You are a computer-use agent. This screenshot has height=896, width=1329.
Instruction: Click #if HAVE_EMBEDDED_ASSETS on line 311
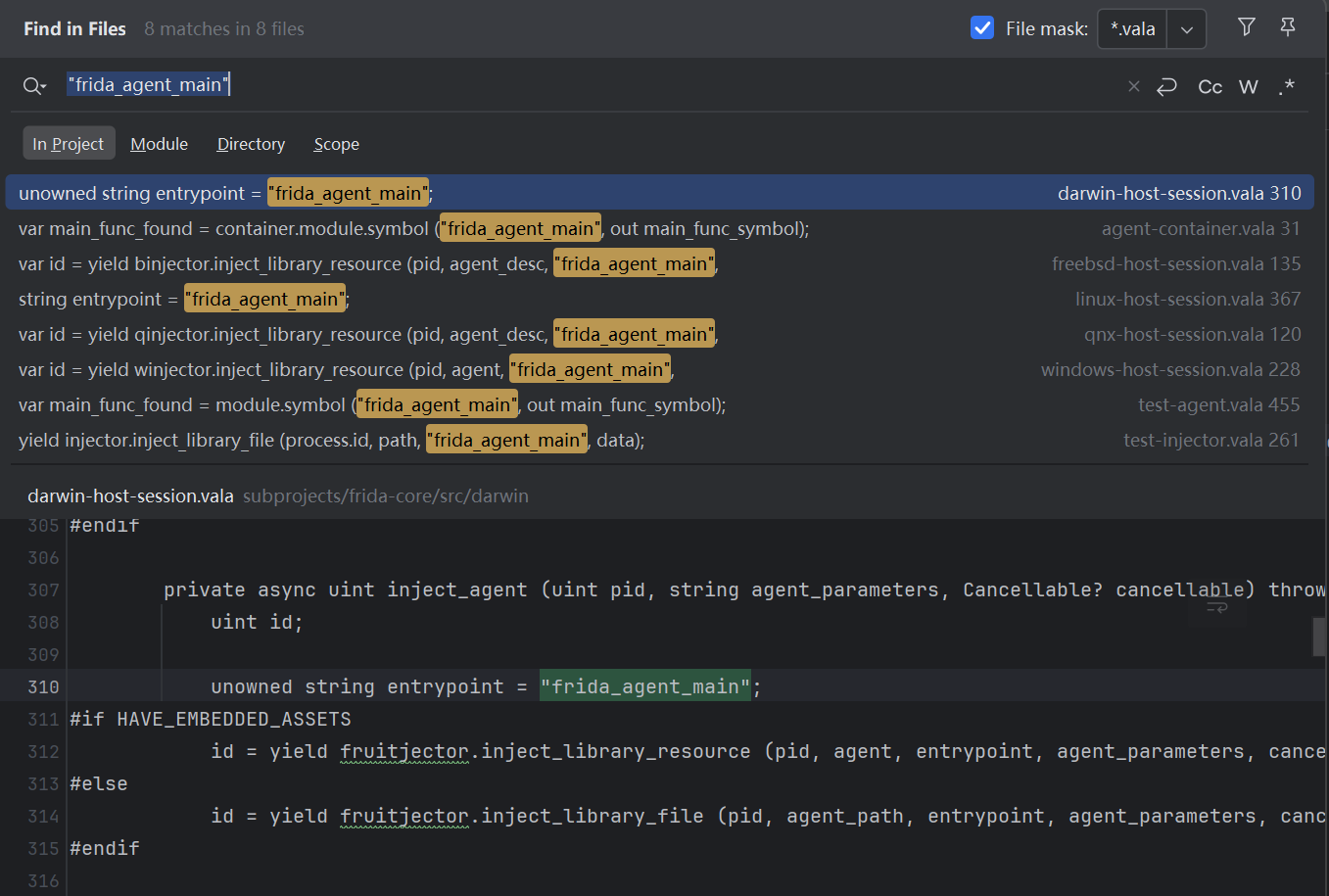click(211, 719)
